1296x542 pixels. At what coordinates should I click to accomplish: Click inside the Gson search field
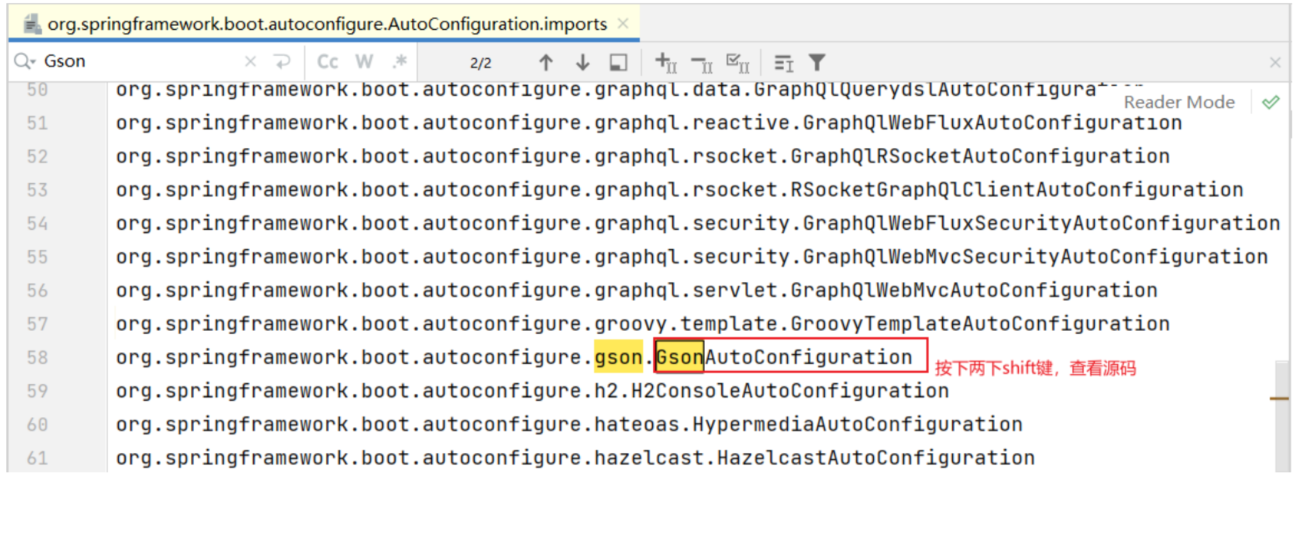[140, 62]
